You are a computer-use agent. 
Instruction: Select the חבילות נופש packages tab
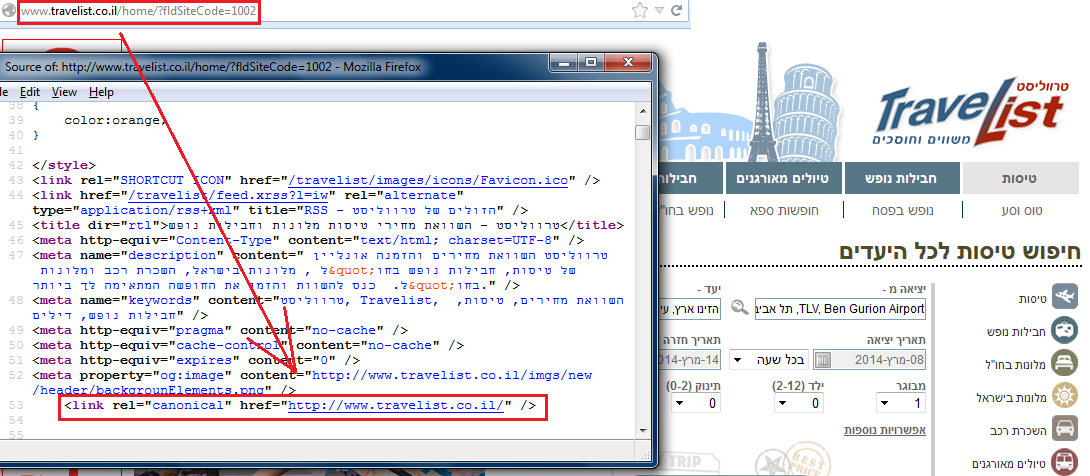coord(902,179)
